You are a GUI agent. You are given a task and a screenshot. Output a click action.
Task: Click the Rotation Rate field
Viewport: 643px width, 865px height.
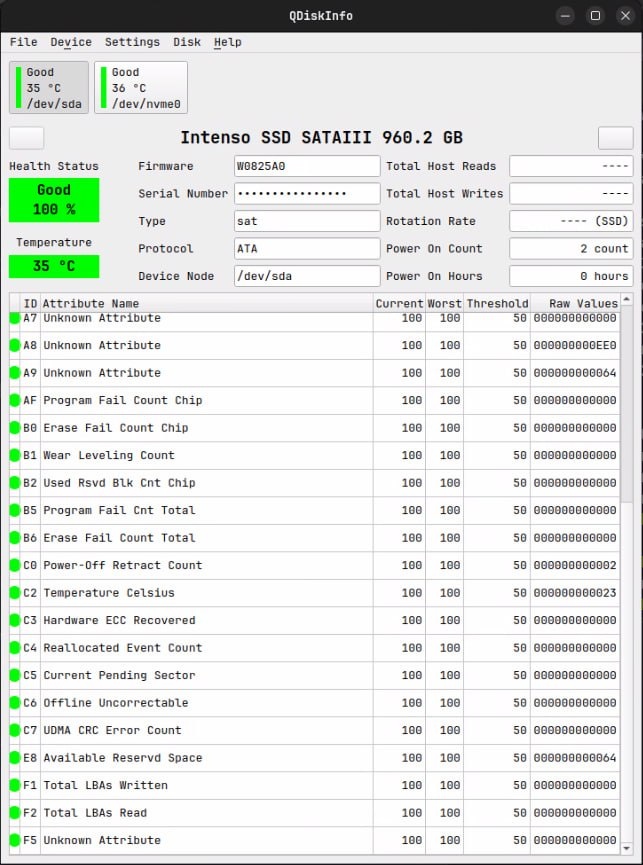[x=571, y=221]
